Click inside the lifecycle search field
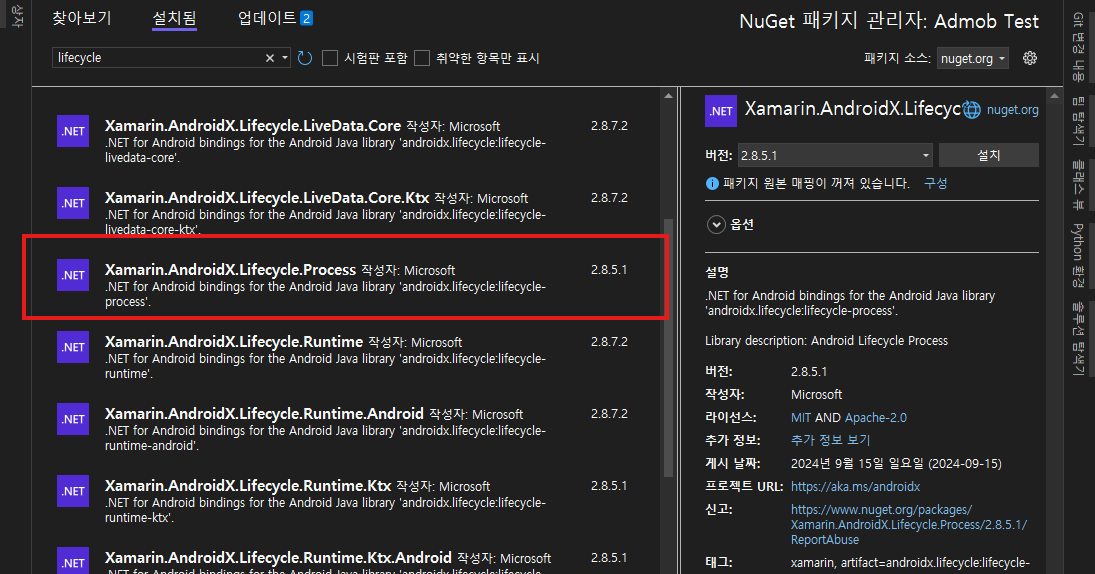This screenshot has height=574, width=1095. click(159, 58)
